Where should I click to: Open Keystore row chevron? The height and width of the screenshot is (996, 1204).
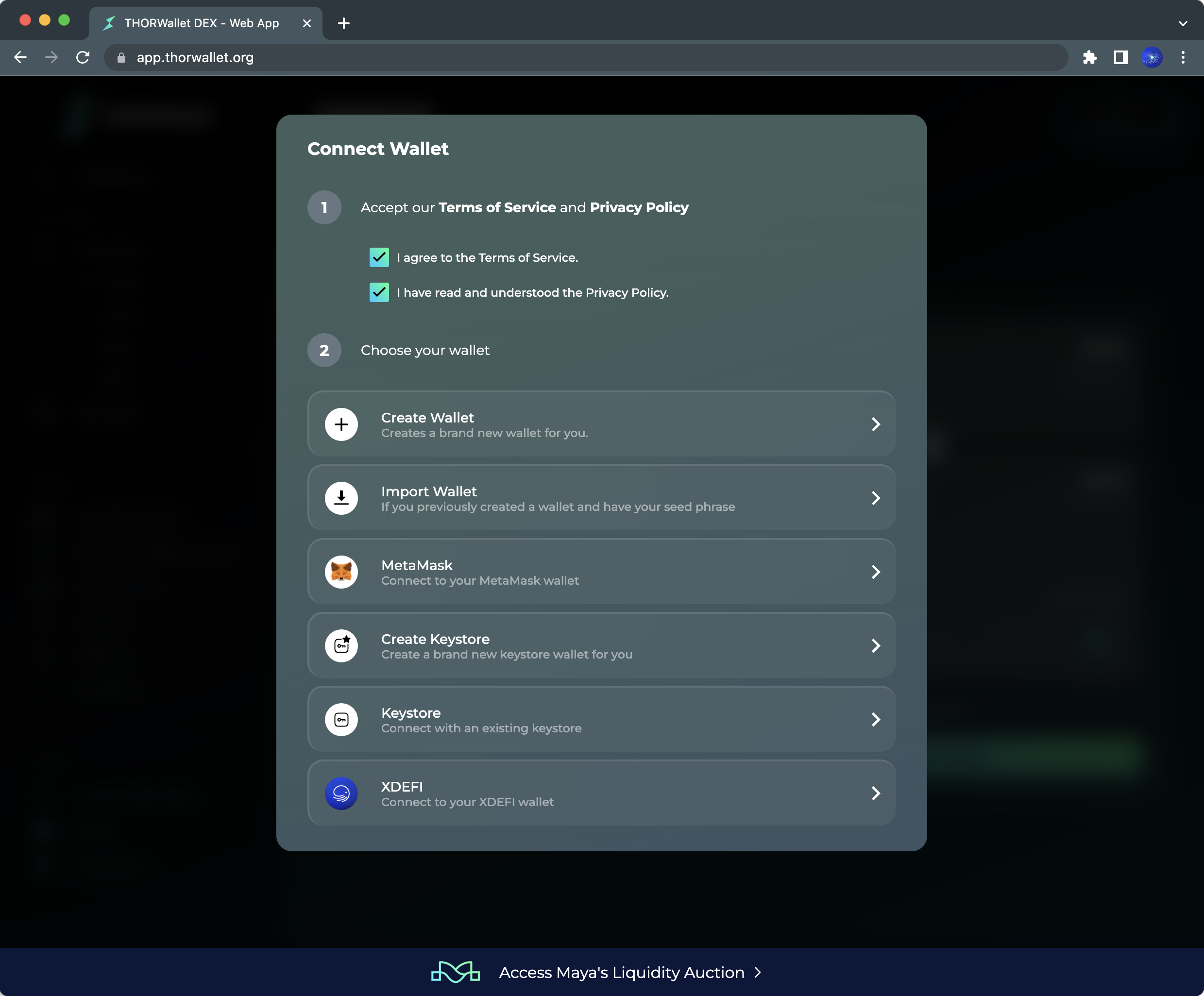pos(876,719)
